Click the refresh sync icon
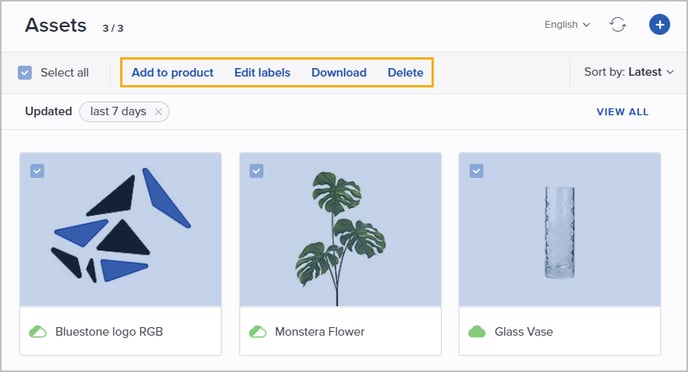Viewport: 688px width, 372px height. pos(617,25)
